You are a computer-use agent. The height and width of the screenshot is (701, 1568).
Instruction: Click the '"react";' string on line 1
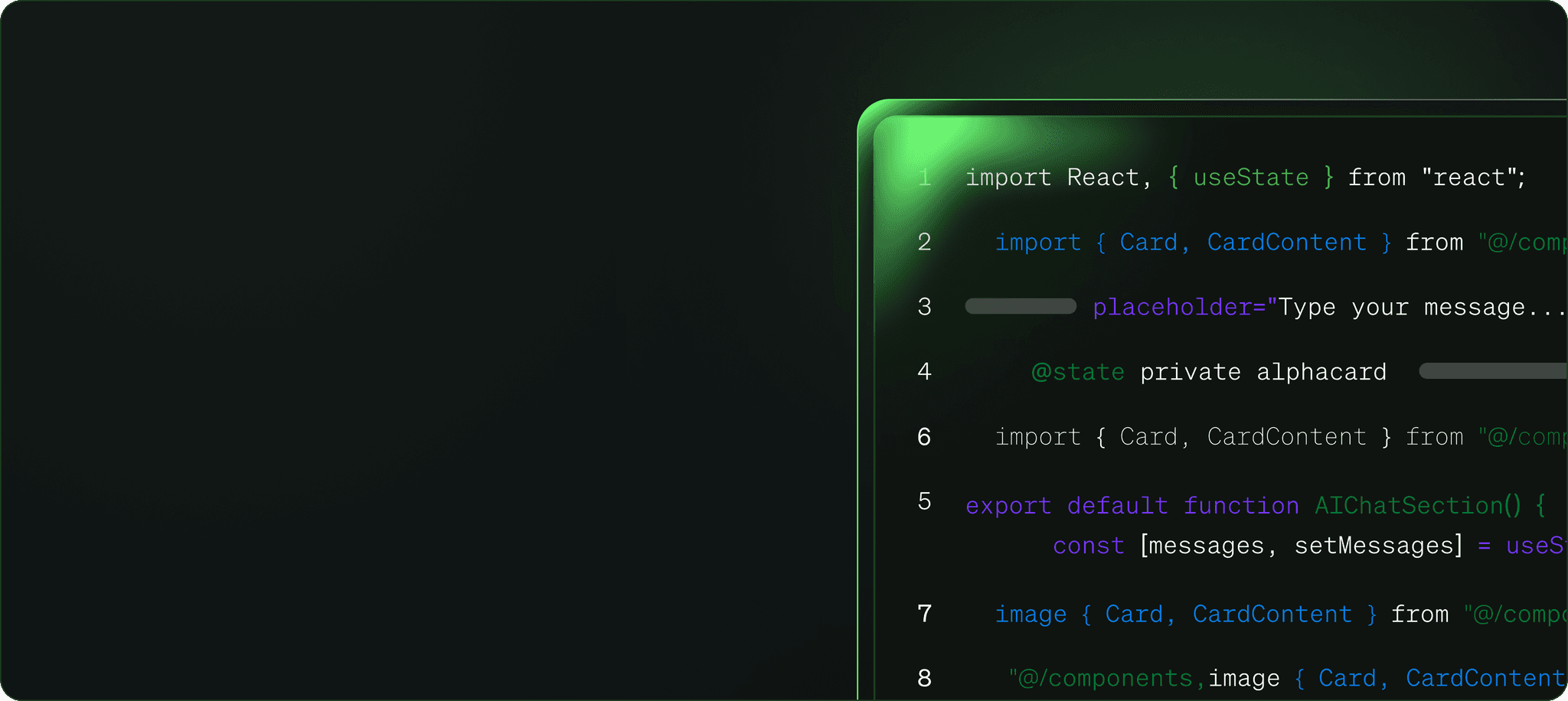(1474, 178)
